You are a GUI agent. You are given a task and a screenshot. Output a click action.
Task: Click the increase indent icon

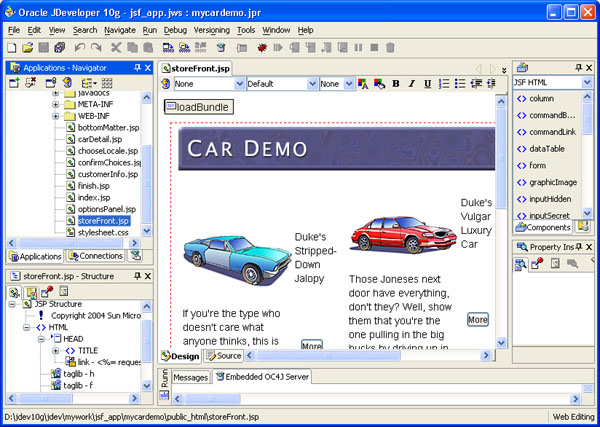(492, 84)
